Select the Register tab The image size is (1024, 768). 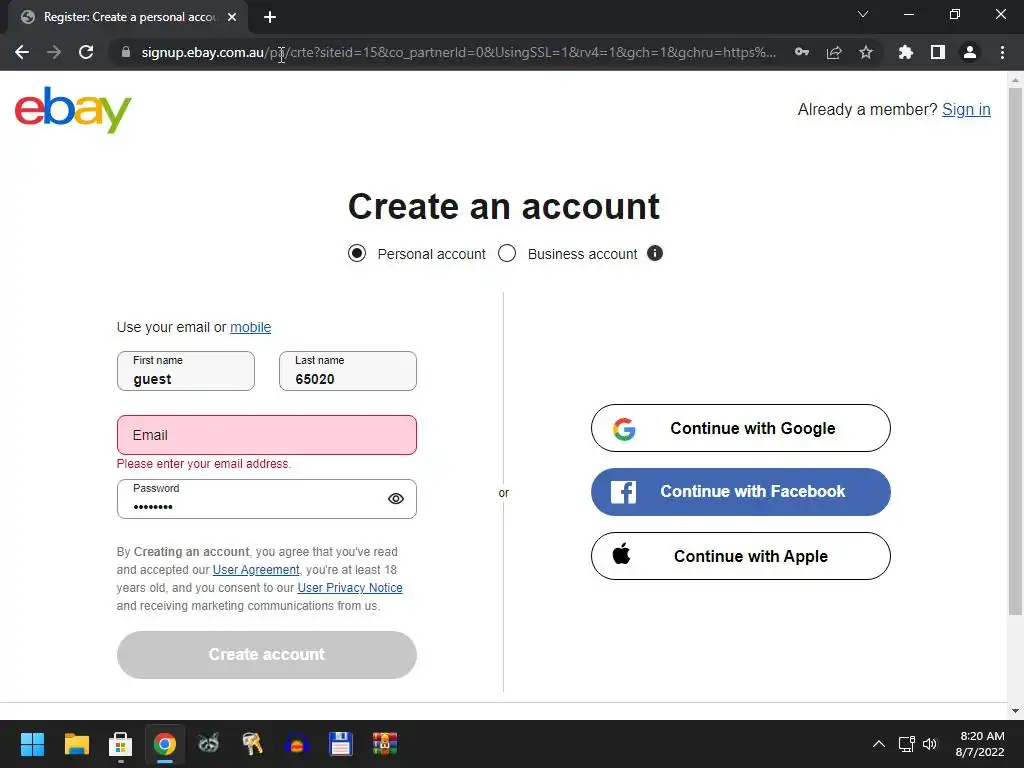[128, 17]
